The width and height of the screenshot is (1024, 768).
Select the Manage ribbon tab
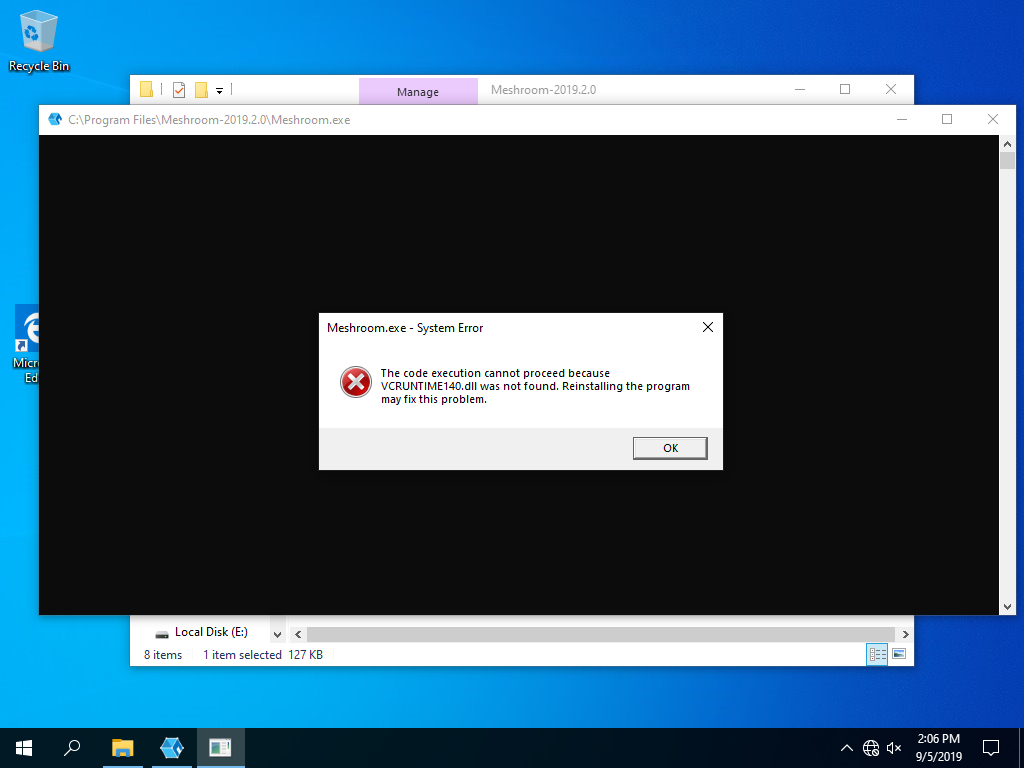(x=418, y=90)
